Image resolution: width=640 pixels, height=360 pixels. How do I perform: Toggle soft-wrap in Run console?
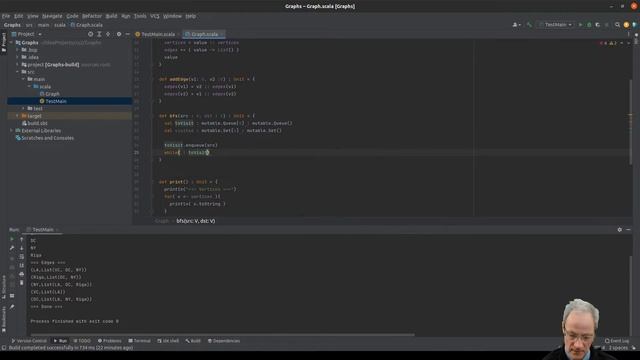pos(22,257)
